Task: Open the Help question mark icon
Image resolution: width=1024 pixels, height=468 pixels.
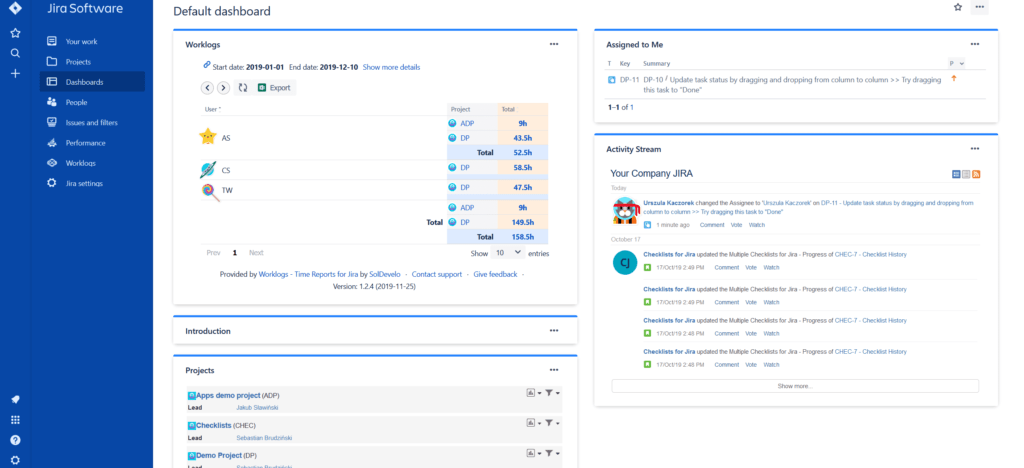Action: click(x=15, y=440)
